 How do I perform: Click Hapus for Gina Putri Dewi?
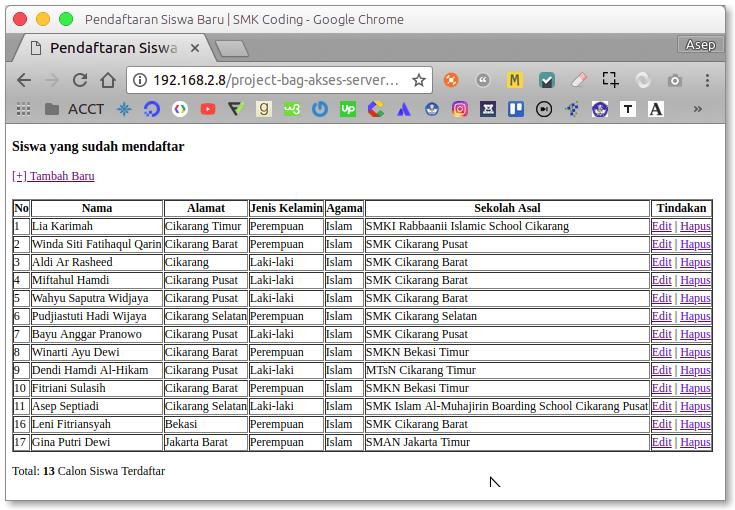[x=695, y=442]
